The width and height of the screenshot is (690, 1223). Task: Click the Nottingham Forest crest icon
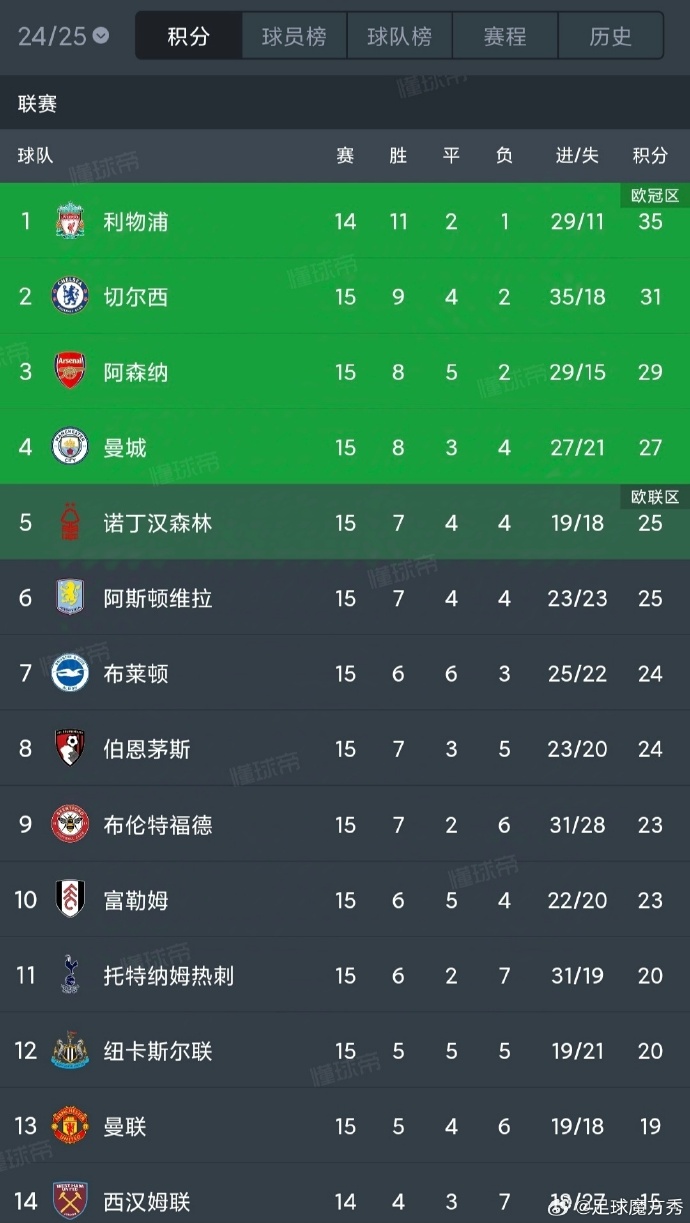(70, 523)
